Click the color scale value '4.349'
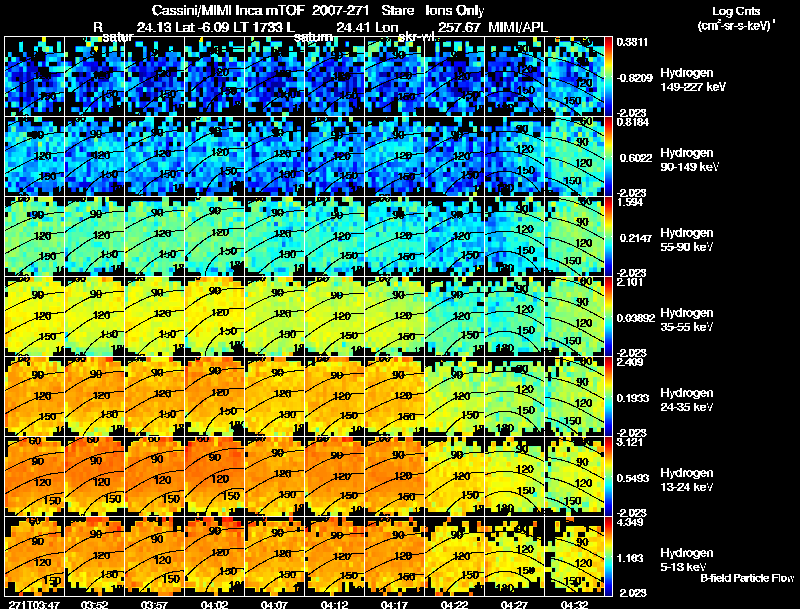 click(x=630, y=522)
